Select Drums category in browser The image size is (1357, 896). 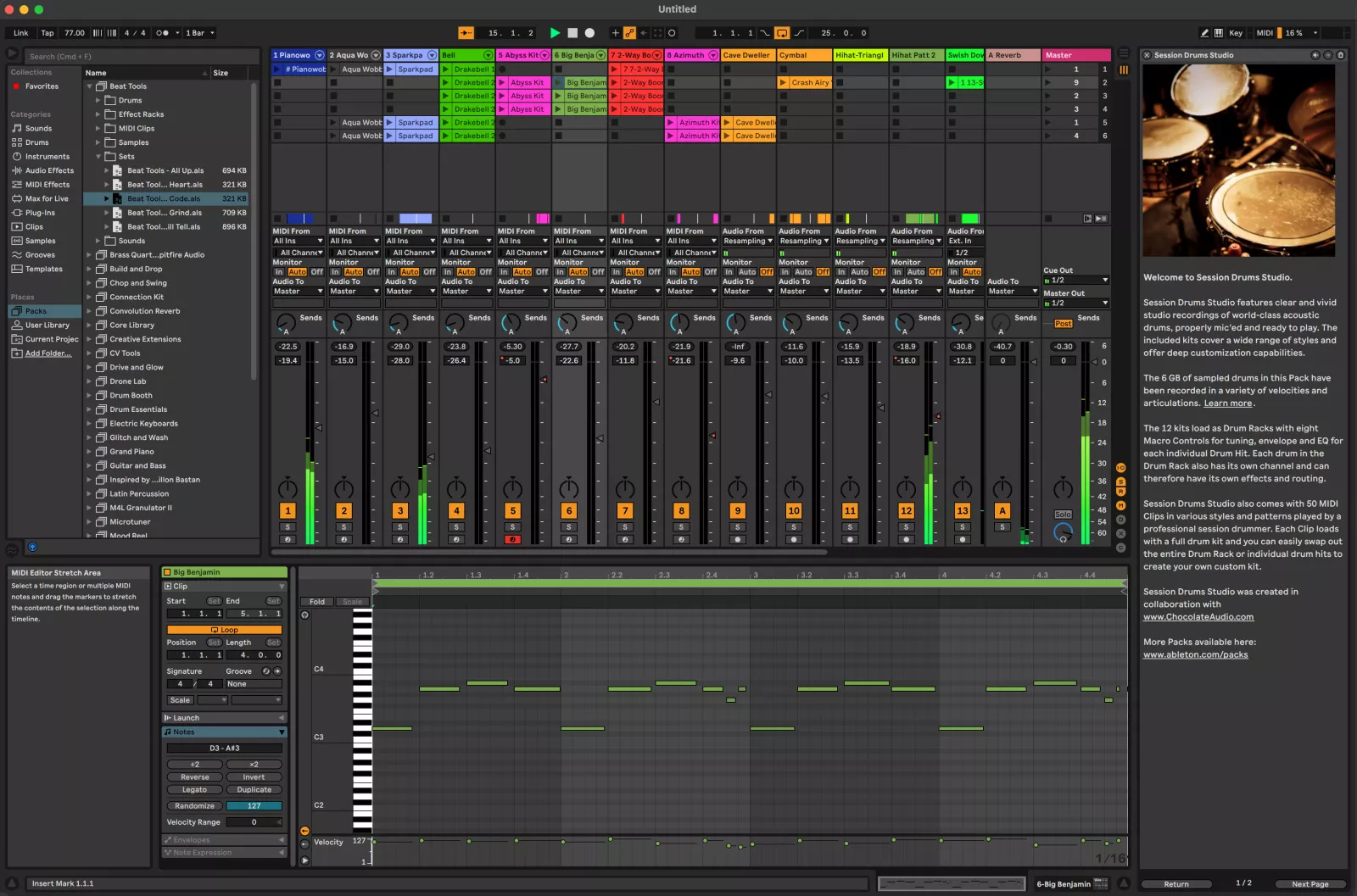coord(37,142)
